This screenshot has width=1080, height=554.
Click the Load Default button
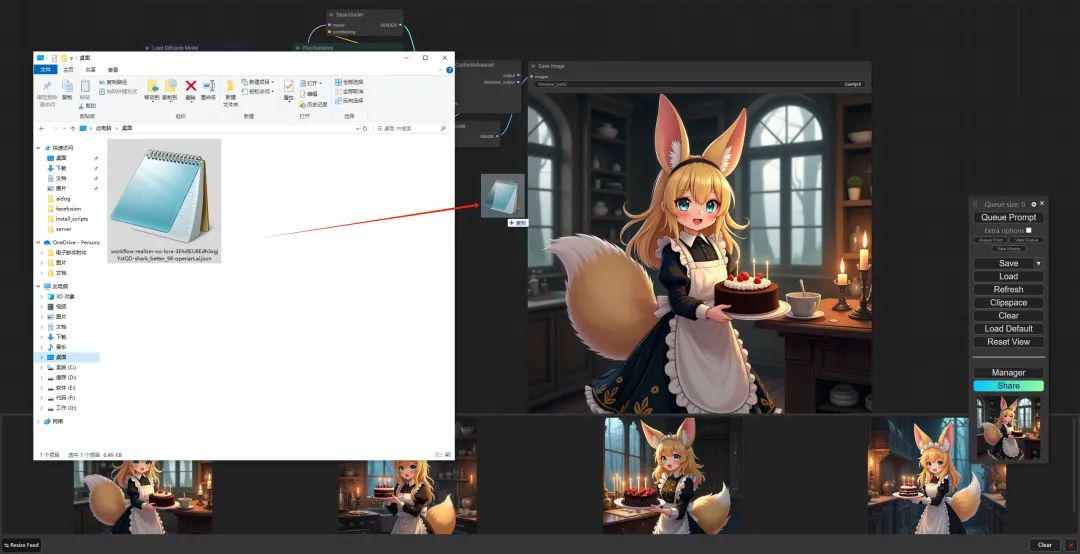(x=1008, y=328)
